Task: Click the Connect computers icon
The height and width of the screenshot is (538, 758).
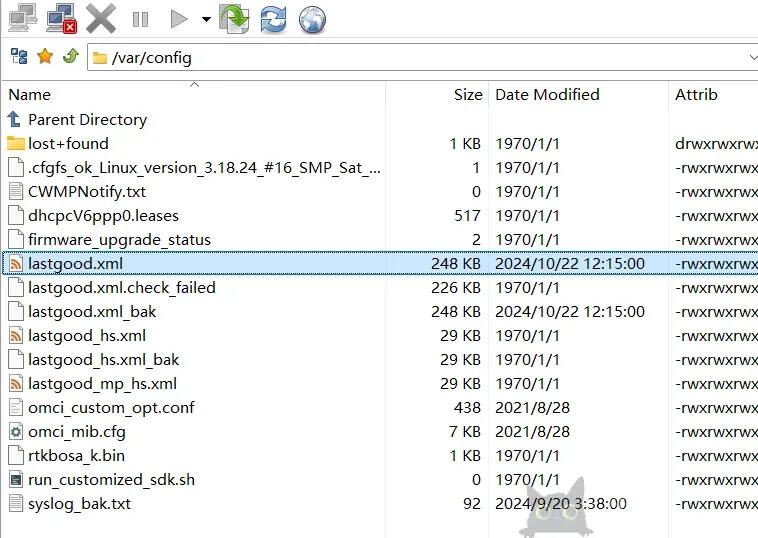Action: point(22,18)
